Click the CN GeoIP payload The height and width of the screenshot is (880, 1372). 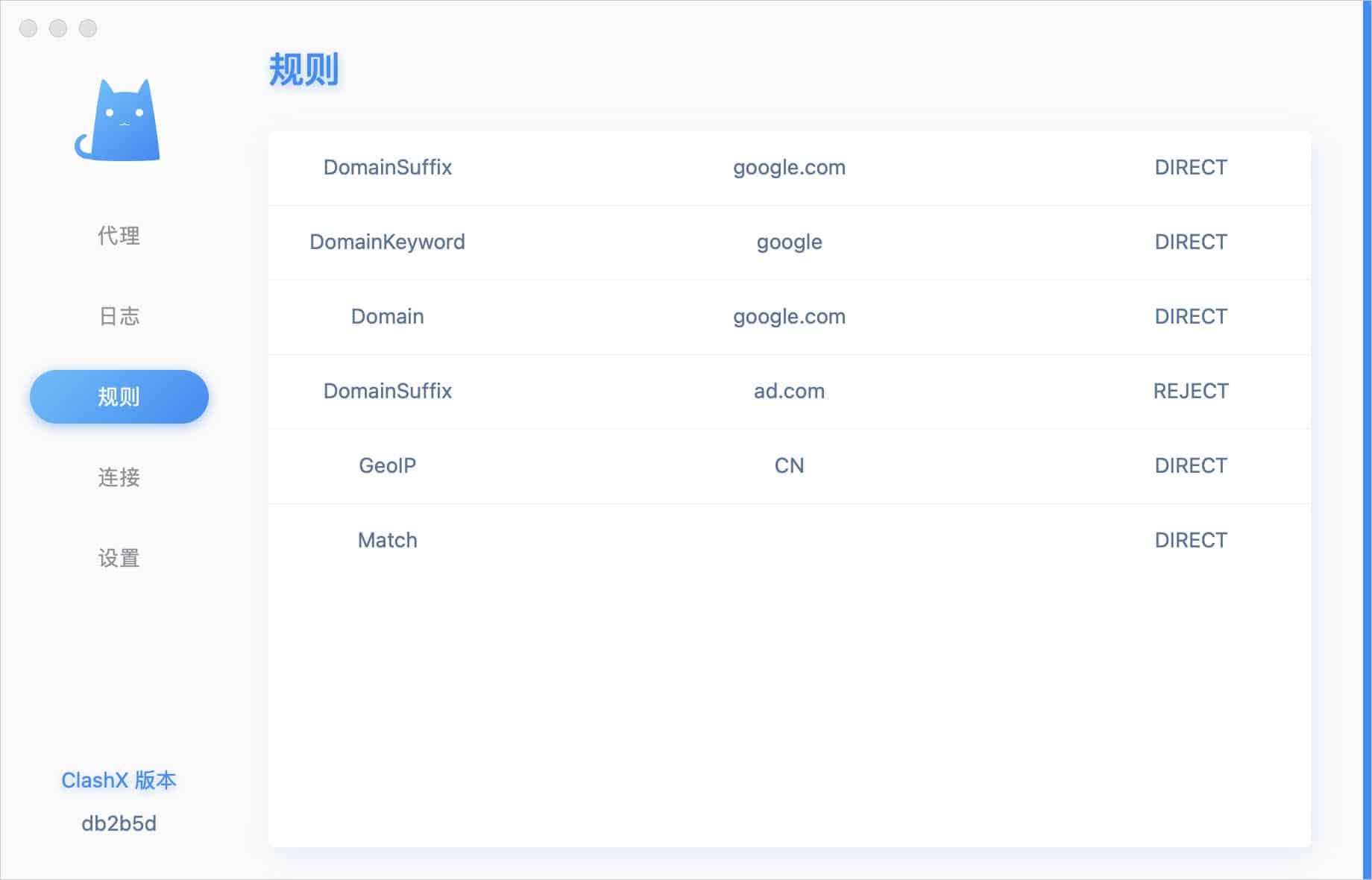coord(789,465)
